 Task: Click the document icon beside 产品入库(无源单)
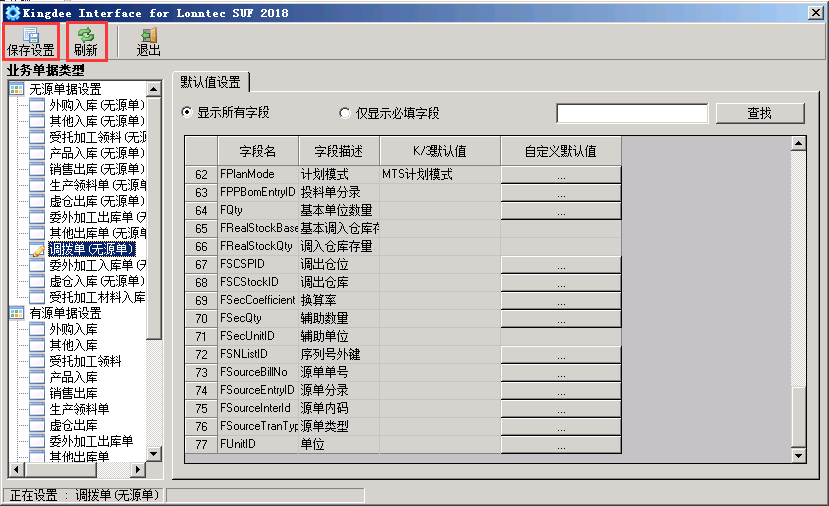click(x=37, y=153)
